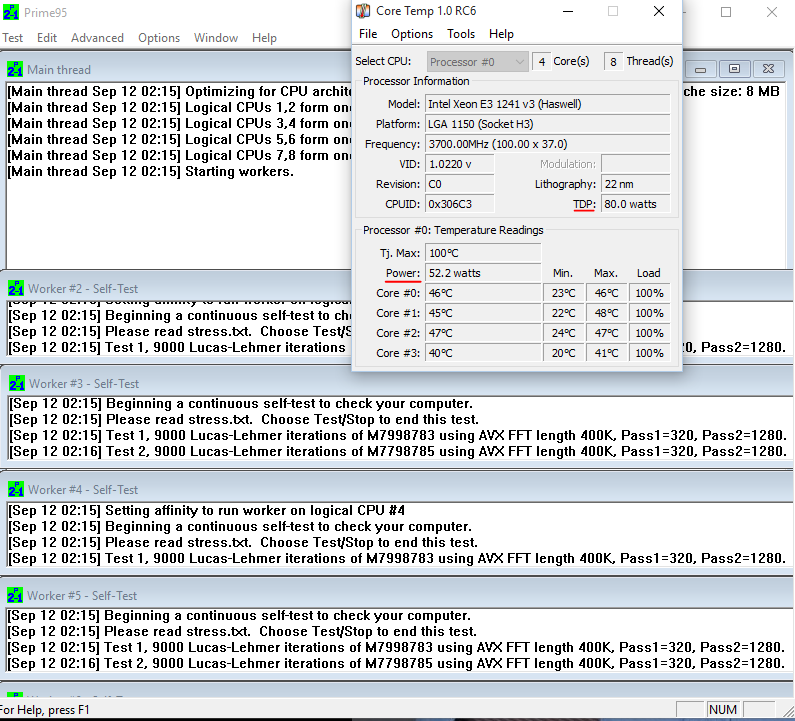Click the Core #3 load 100% value
The height and width of the screenshot is (721, 795).
click(x=649, y=353)
